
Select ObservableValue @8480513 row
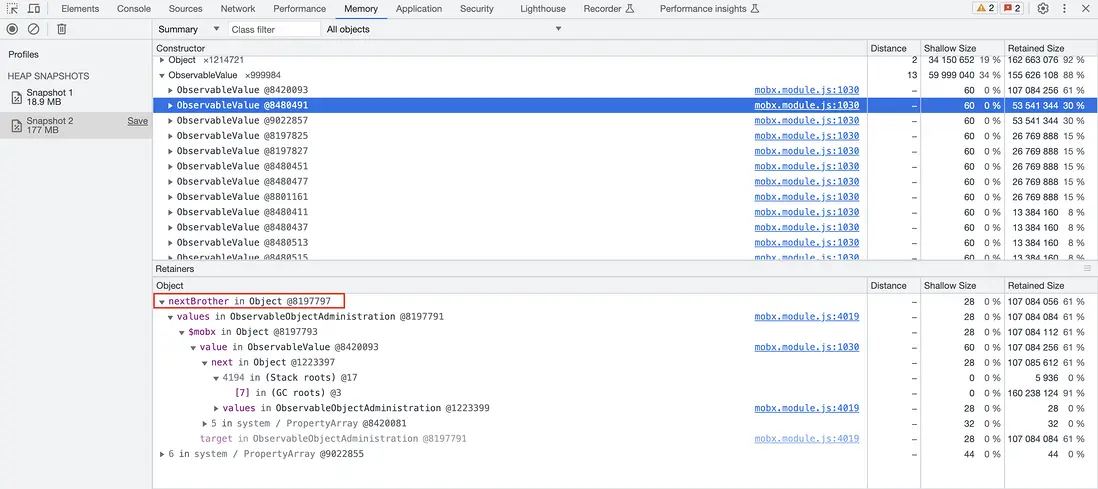625,243
